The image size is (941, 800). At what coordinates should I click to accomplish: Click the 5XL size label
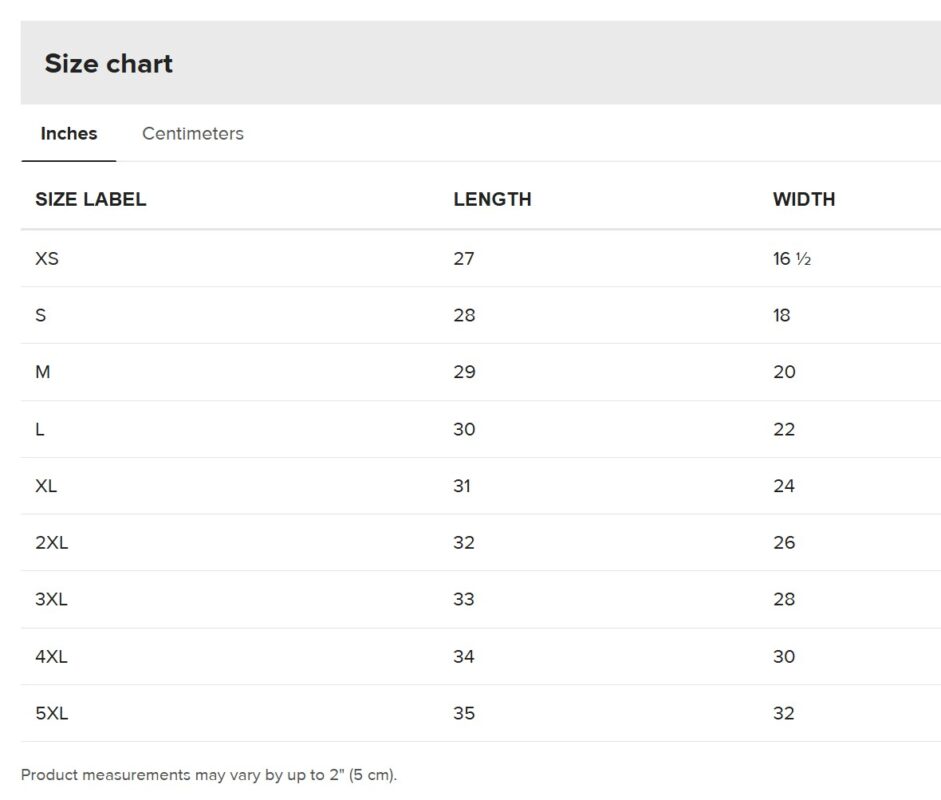coord(52,714)
